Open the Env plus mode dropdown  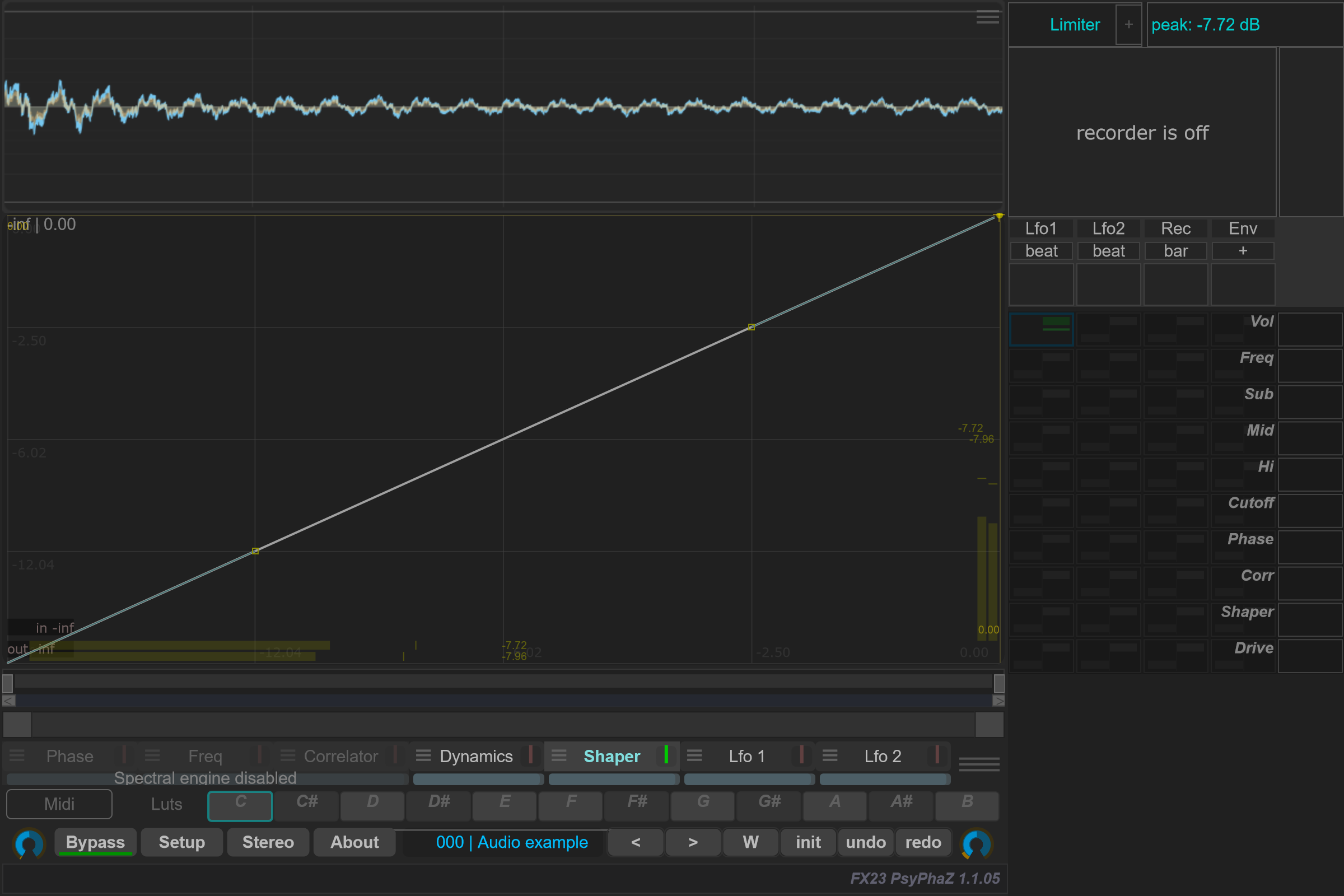[1243, 251]
